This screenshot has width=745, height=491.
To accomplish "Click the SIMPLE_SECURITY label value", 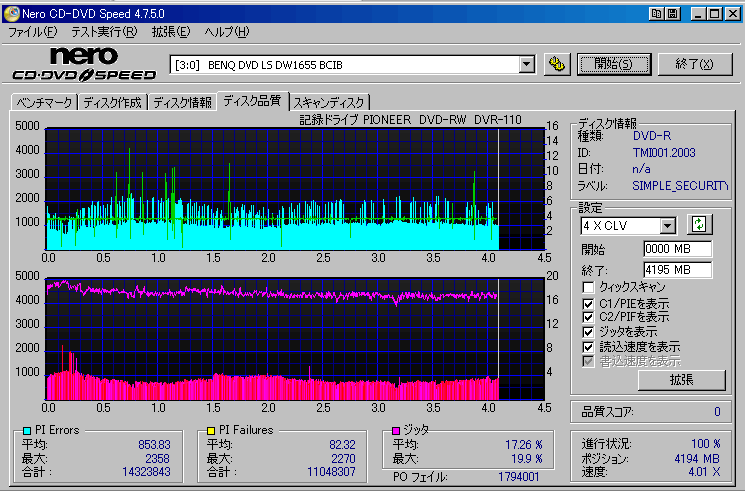I will click(x=680, y=186).
